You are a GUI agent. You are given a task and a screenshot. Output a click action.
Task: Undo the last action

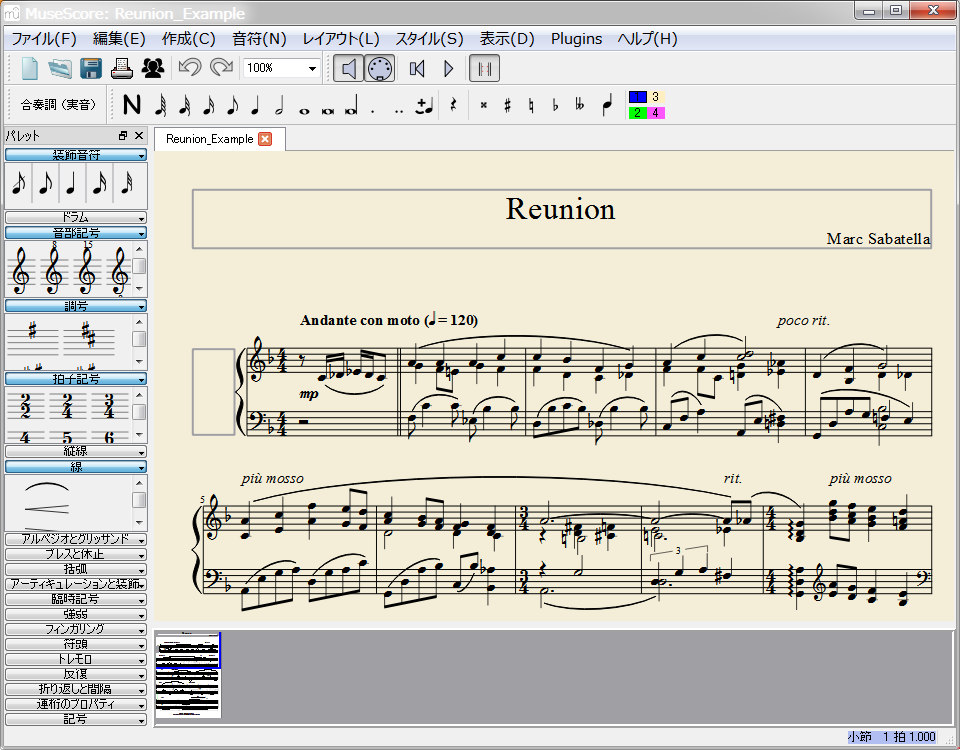[x=190, y=67]
